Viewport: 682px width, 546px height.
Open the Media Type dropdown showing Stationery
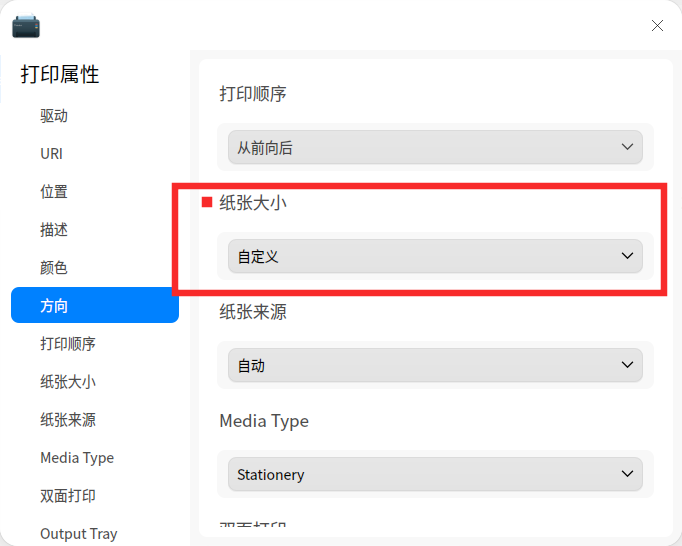tap(435, 474)
